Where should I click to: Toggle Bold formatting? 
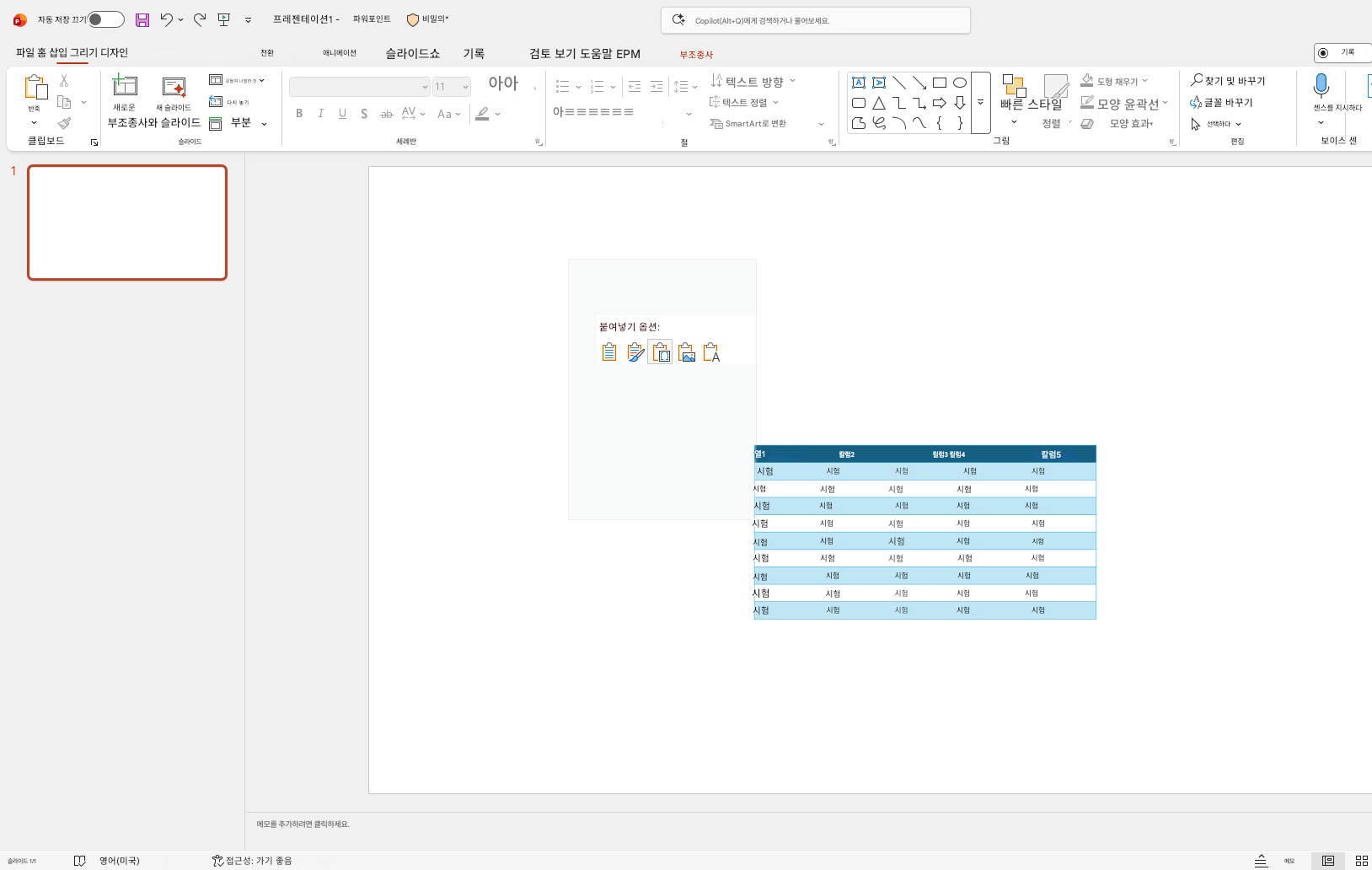pos(299,114)
